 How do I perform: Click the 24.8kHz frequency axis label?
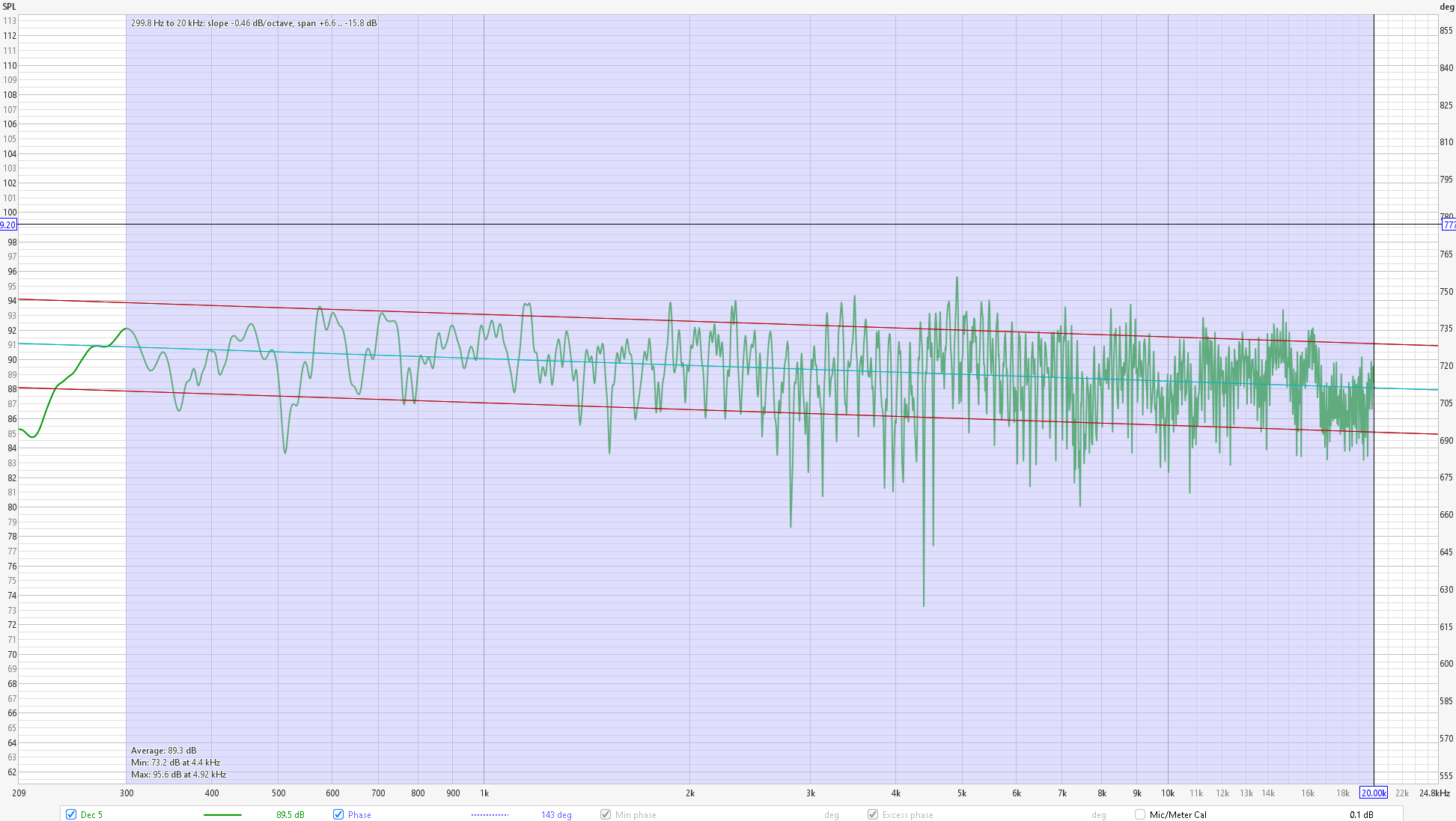click(x=1434, y=793)
